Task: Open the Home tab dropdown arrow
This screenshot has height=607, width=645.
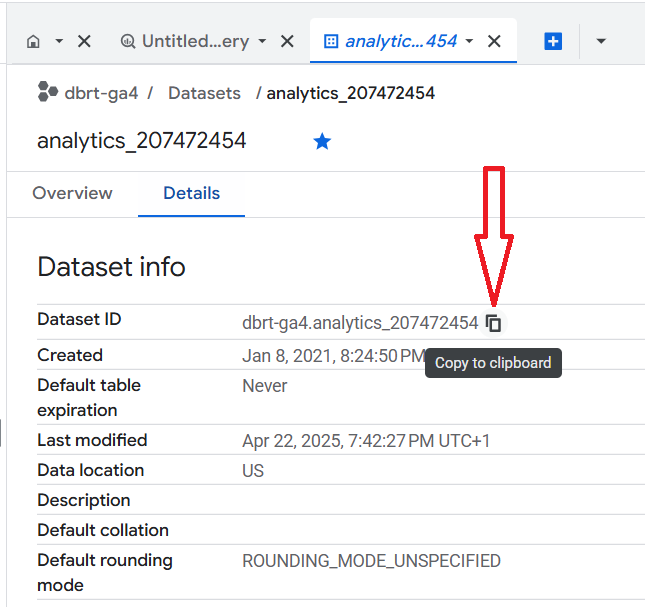Action: click(x=59, y=42)
